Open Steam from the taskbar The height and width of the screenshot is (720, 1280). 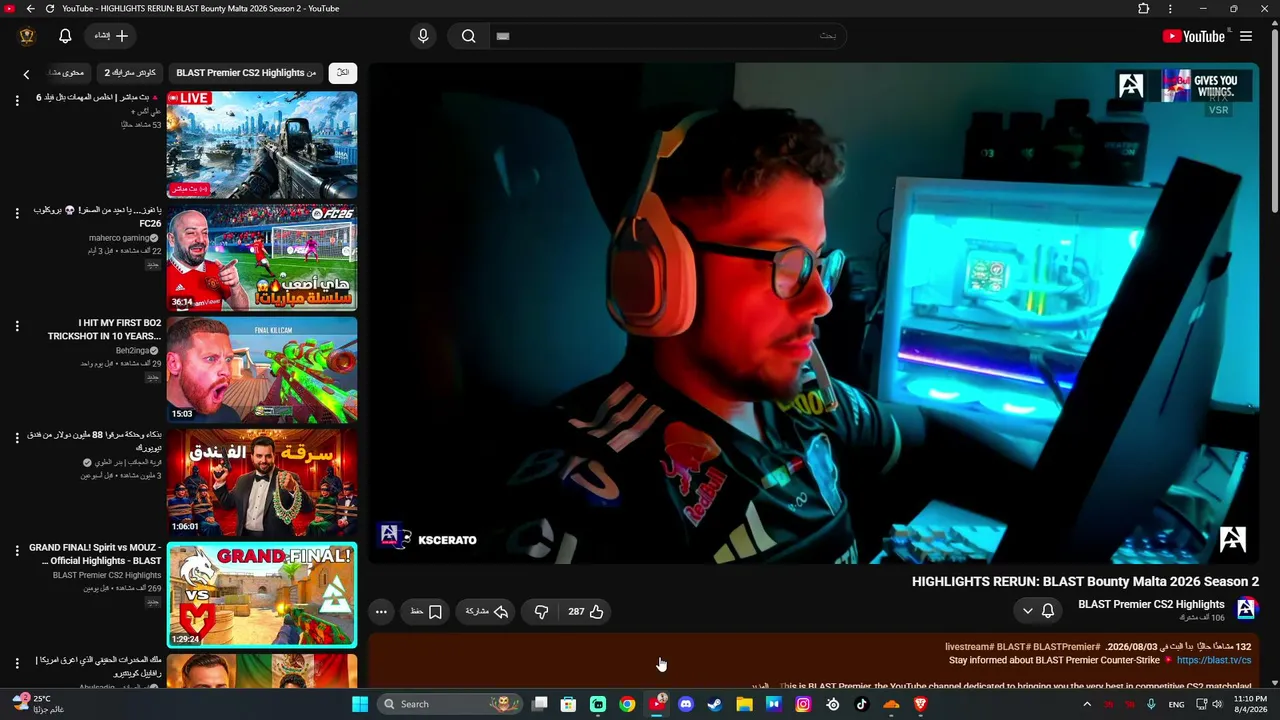(715, 704)
